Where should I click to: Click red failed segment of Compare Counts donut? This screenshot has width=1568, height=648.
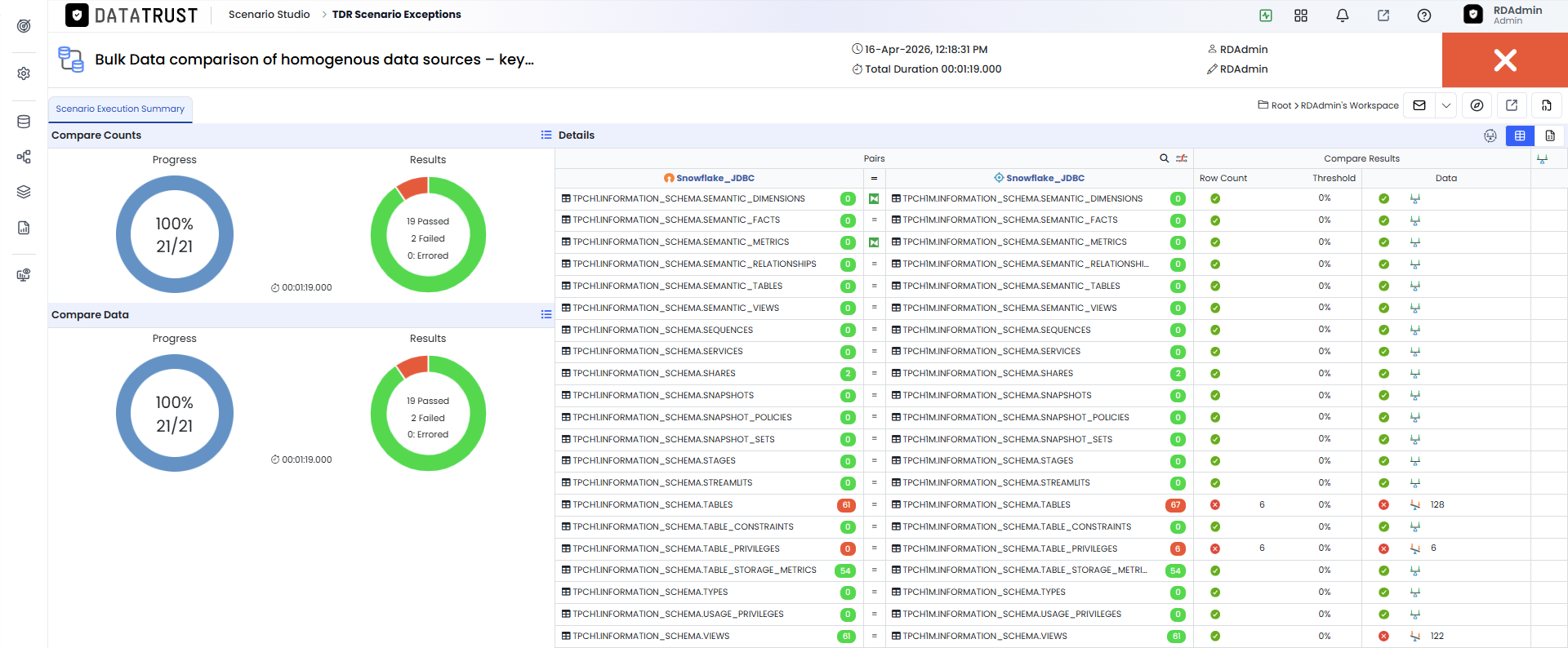[413, 188]
